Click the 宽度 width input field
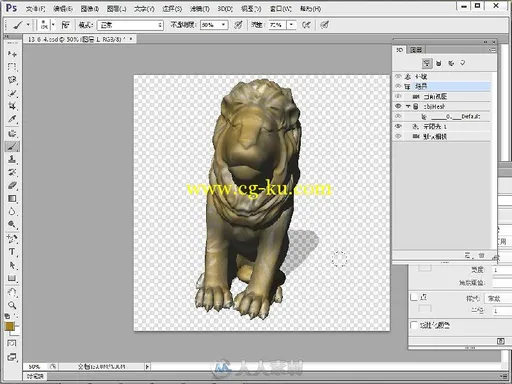Image resolution: width=512 pixels, height=384 pixels. click(502, 270)
